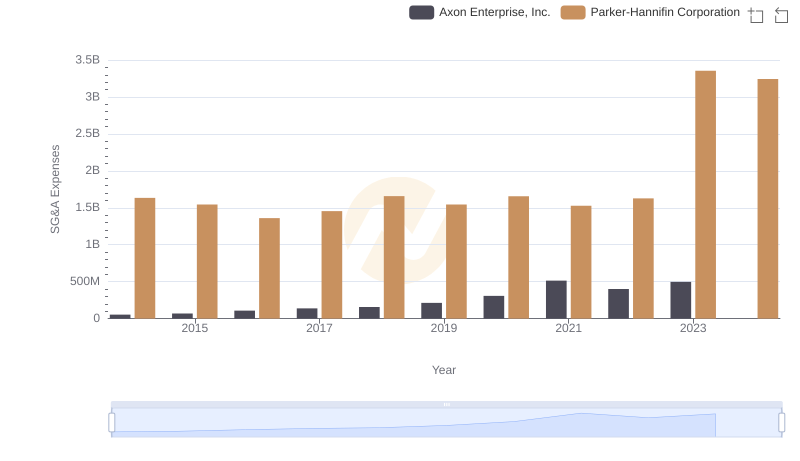Screen dimensions: 800x461
Task: Click the top grab bar of the zoom slider
Action: coord(446,404)
